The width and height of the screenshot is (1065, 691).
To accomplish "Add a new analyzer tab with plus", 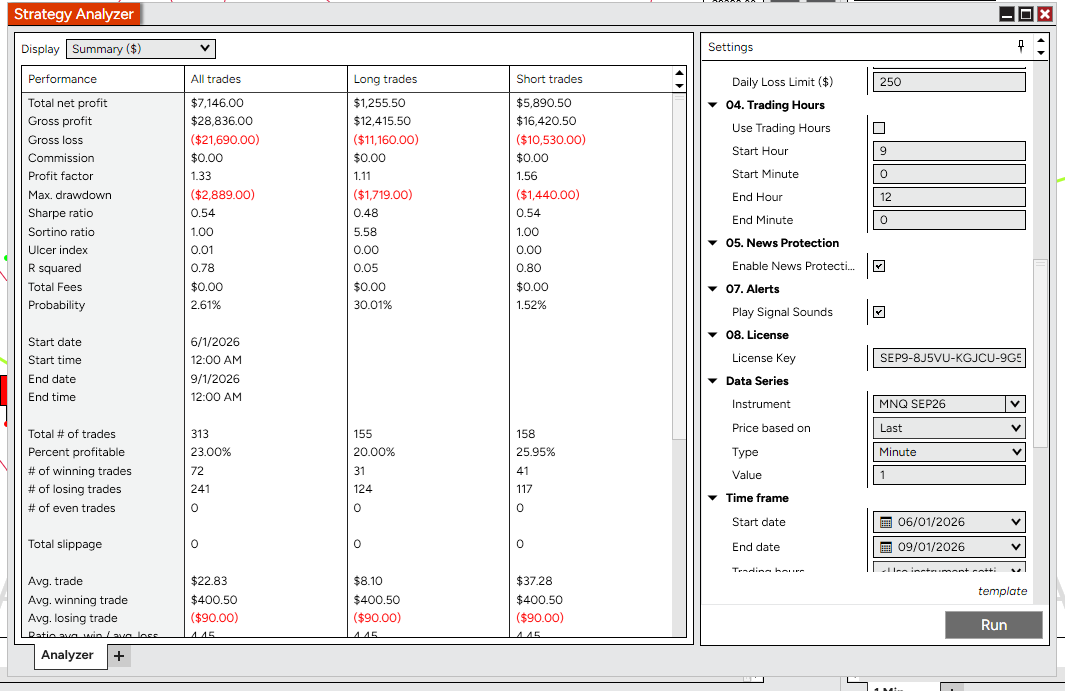I will (119, 656).
